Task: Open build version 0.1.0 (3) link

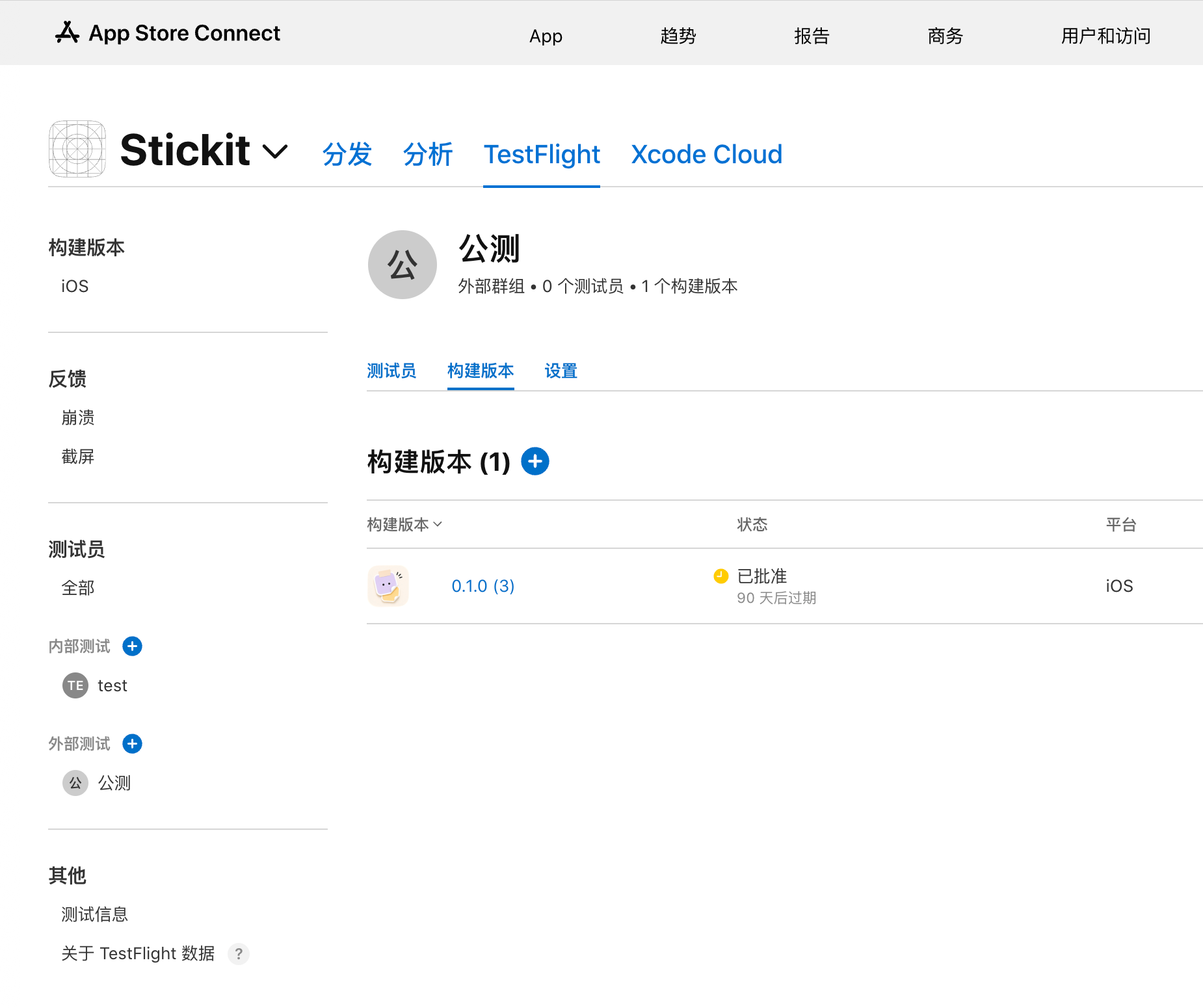Action: click(x=483, y=586)
